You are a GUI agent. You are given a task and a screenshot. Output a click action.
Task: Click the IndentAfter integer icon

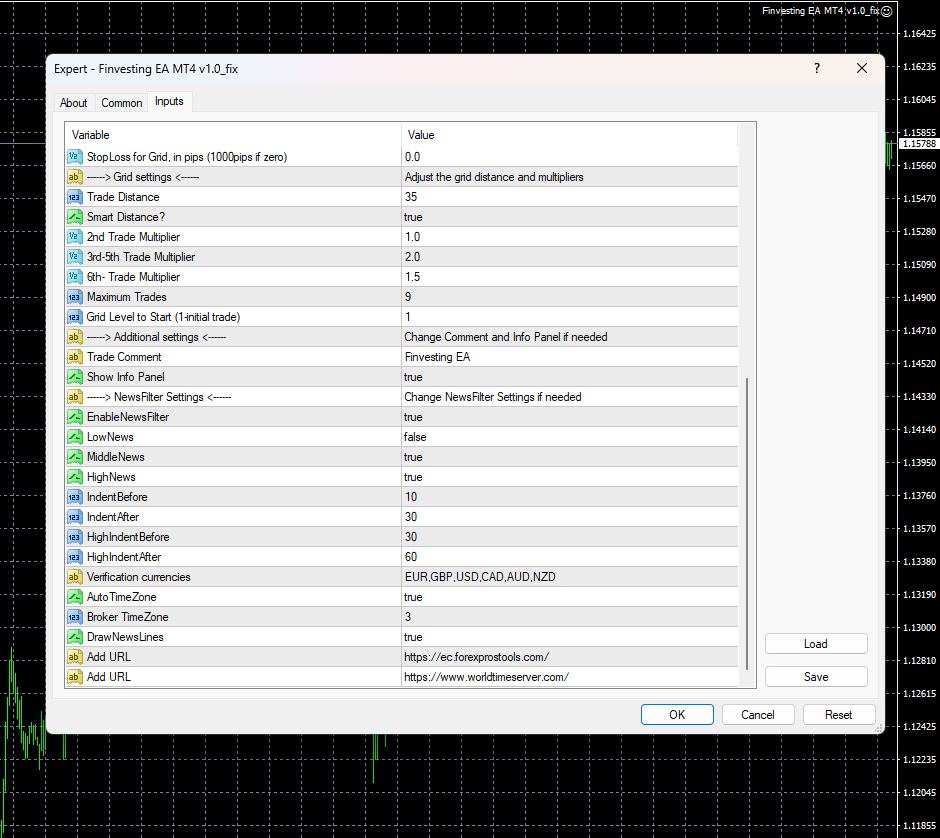(74, 517)
